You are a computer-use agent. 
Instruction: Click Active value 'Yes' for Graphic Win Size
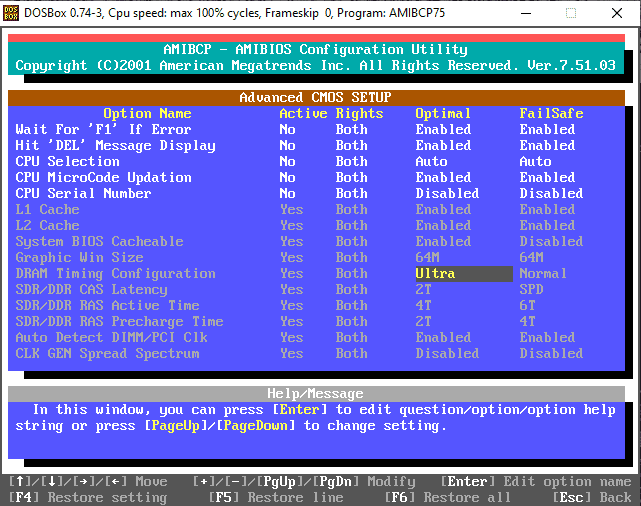[x=291, y=257]
